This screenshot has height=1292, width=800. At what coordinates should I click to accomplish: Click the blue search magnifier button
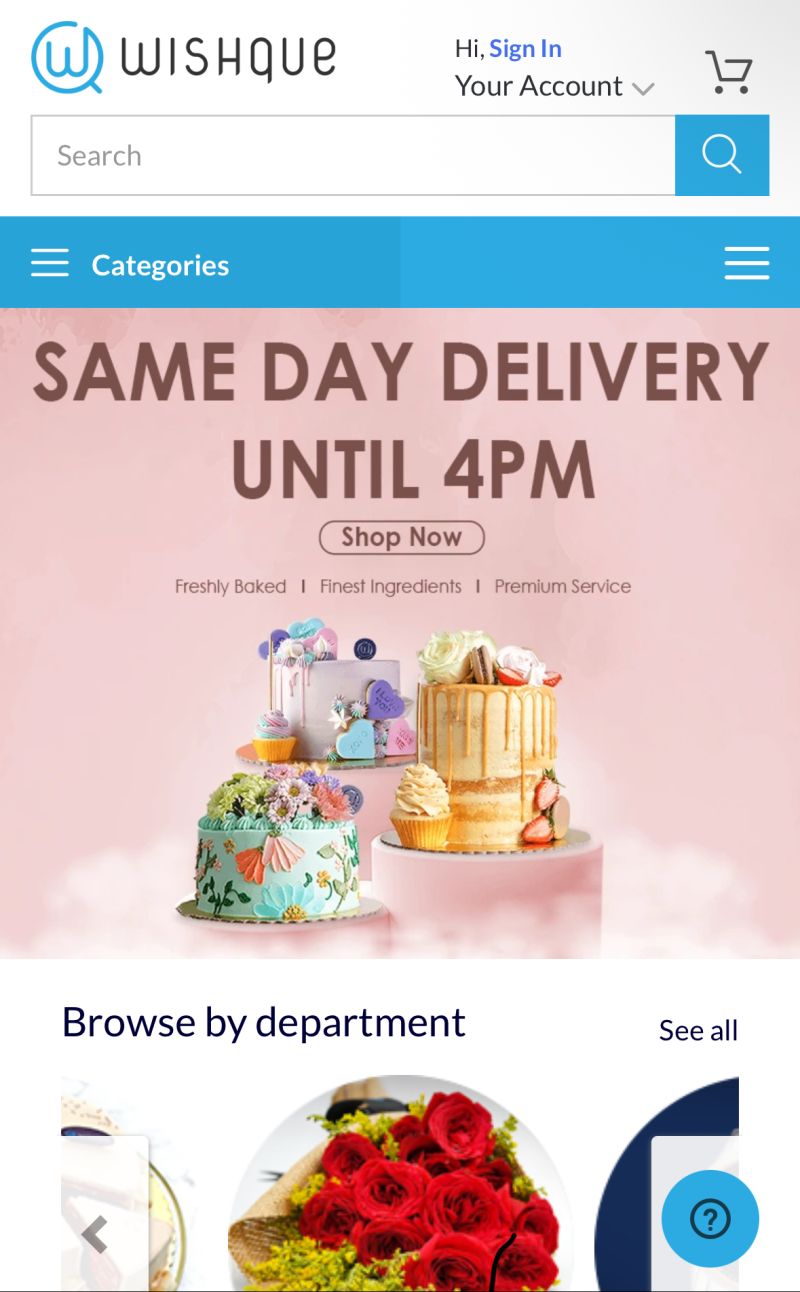pos(722,155)
